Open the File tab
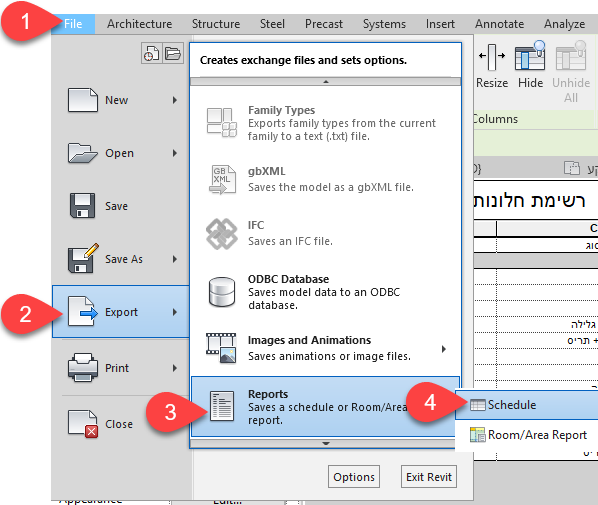This screenshot has height=505, width=598. (73, 24)
